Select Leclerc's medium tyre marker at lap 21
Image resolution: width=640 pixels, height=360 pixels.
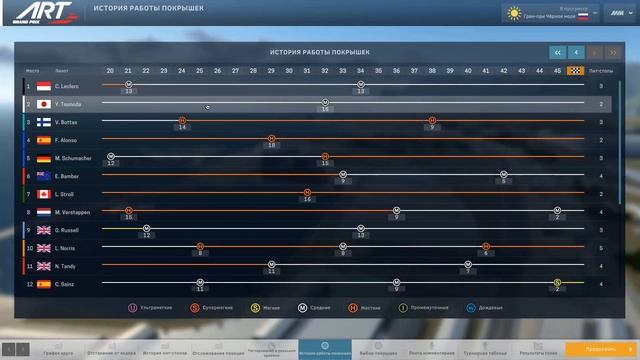129,84
